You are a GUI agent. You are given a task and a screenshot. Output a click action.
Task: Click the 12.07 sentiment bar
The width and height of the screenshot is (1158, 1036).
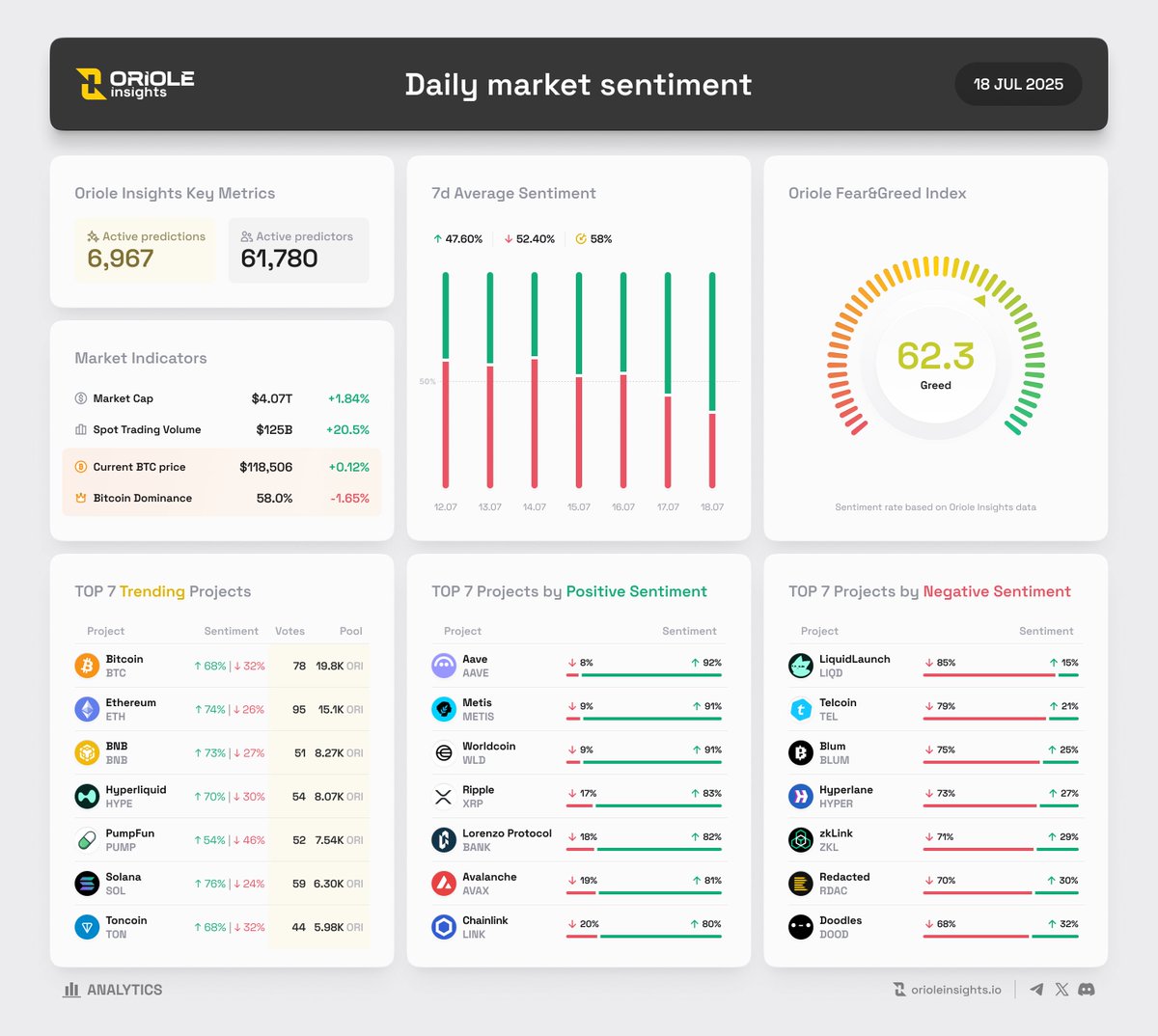coord(446,380)
